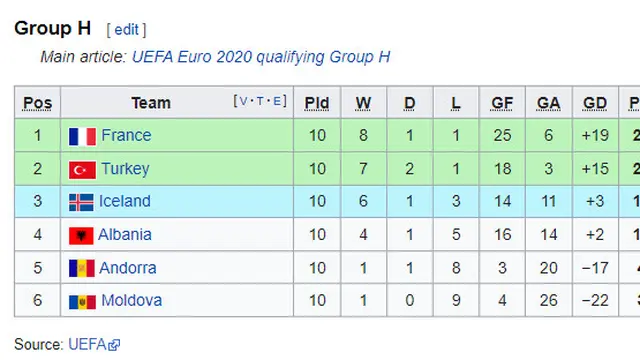Click the V view template link

point(243,101)
